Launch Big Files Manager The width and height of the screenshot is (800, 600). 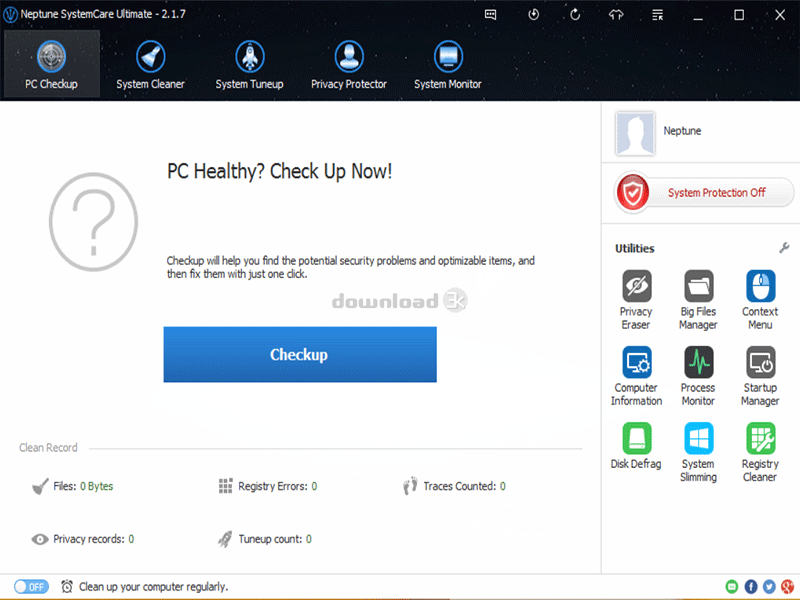698,299
